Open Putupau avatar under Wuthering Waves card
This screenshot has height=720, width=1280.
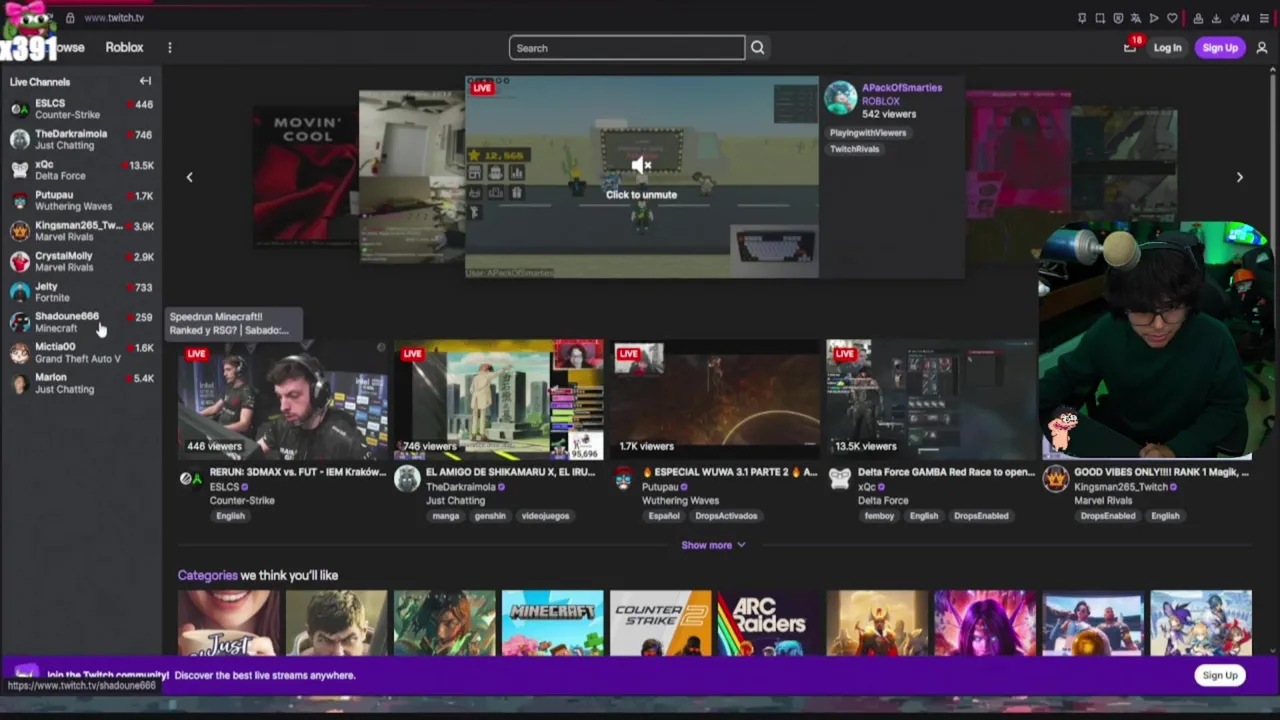(624, 479)
